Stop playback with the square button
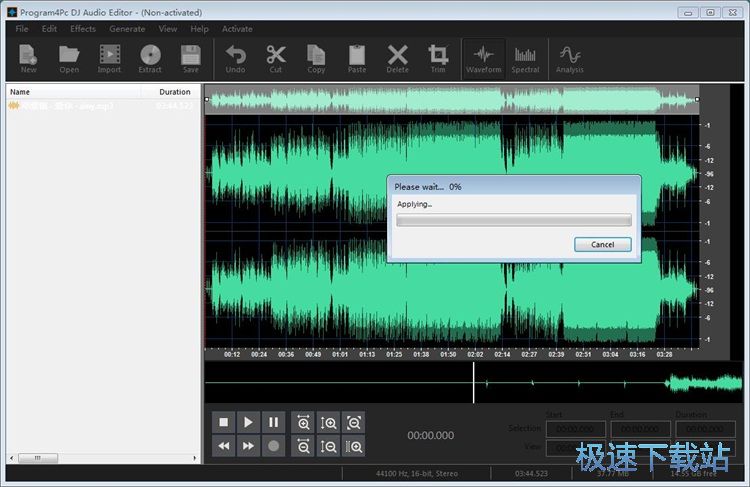The image size is (750, 487). tap(223, 422)
